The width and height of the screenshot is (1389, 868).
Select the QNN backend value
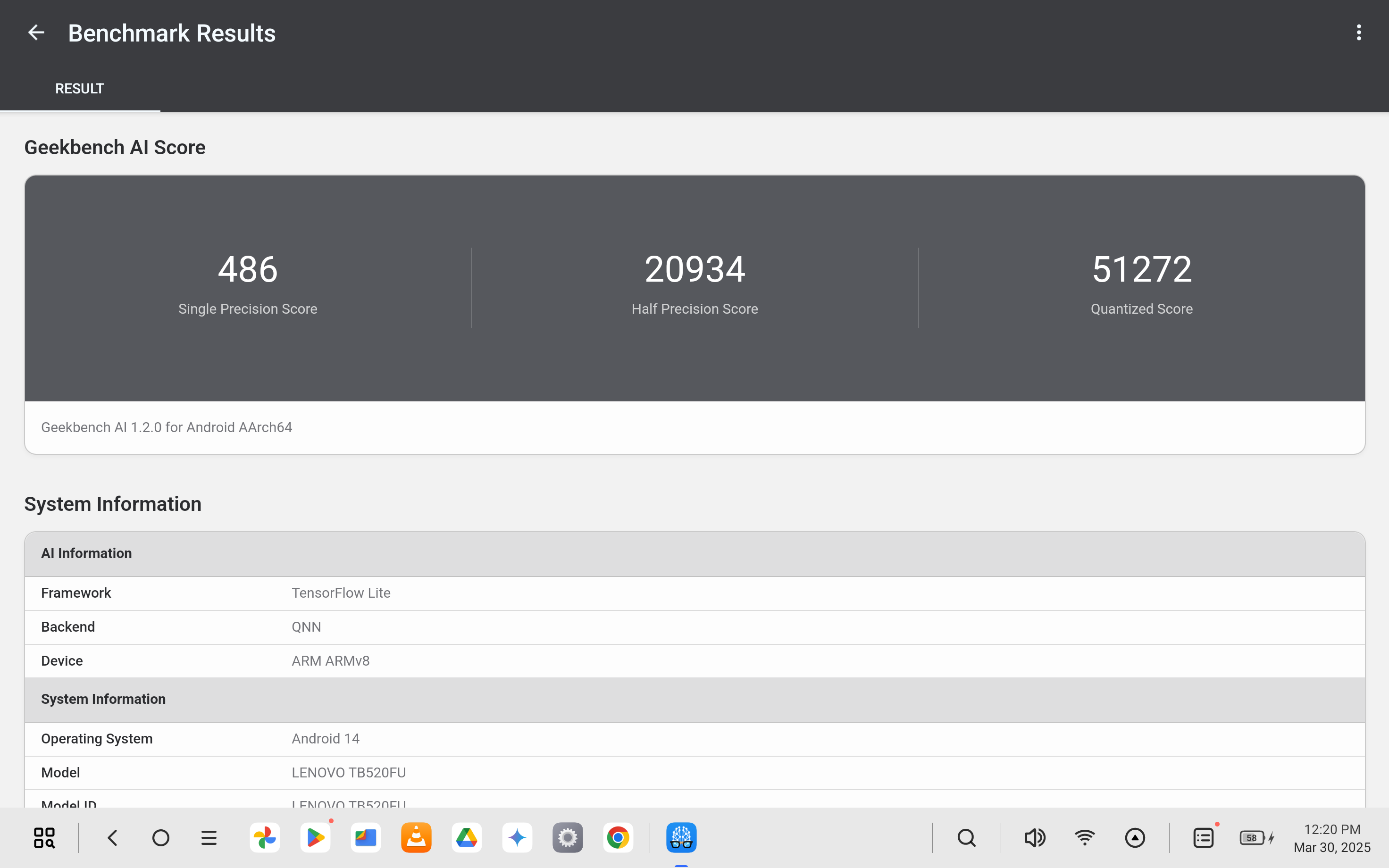point(306,626)
